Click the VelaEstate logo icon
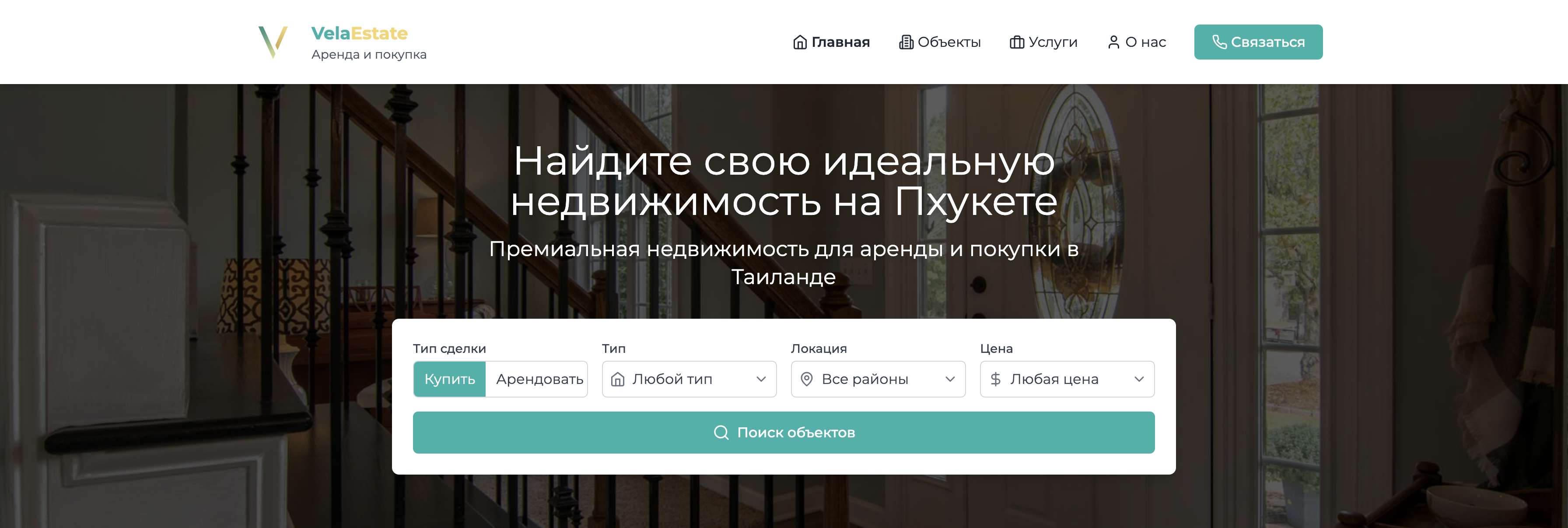Image resolution: width=1568 pixels, height=528 pixels. click(x=273, y=42)
